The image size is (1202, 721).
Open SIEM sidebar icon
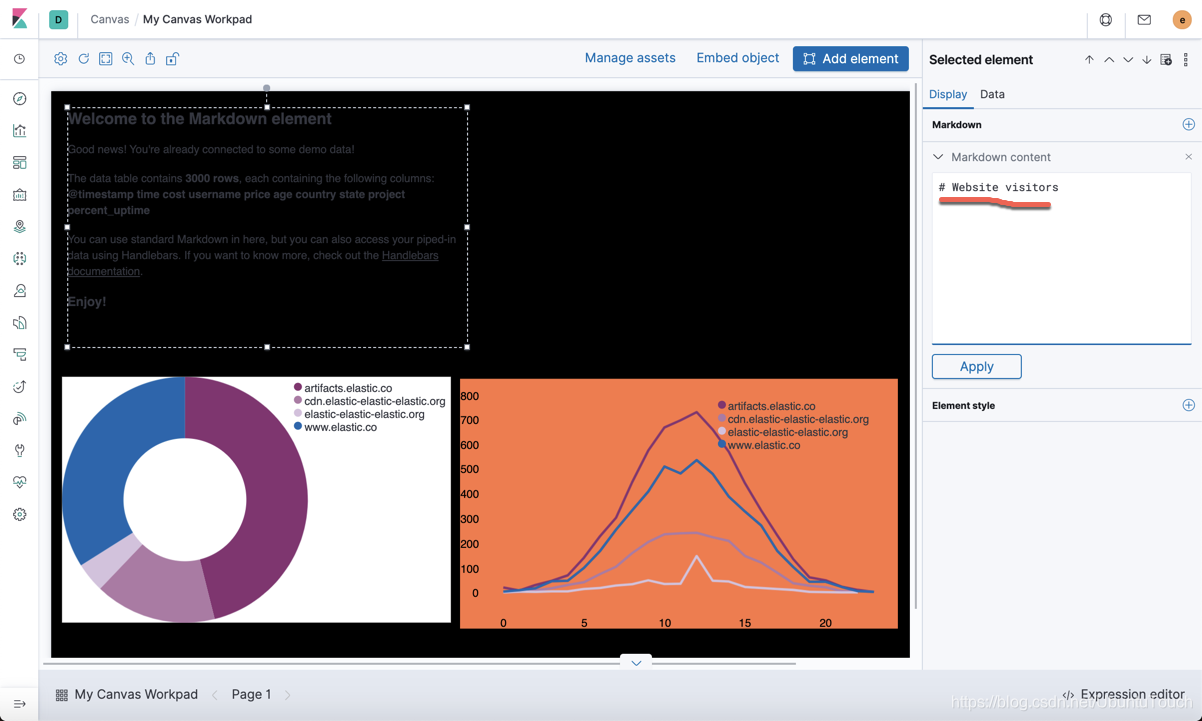tap(19, 419)
